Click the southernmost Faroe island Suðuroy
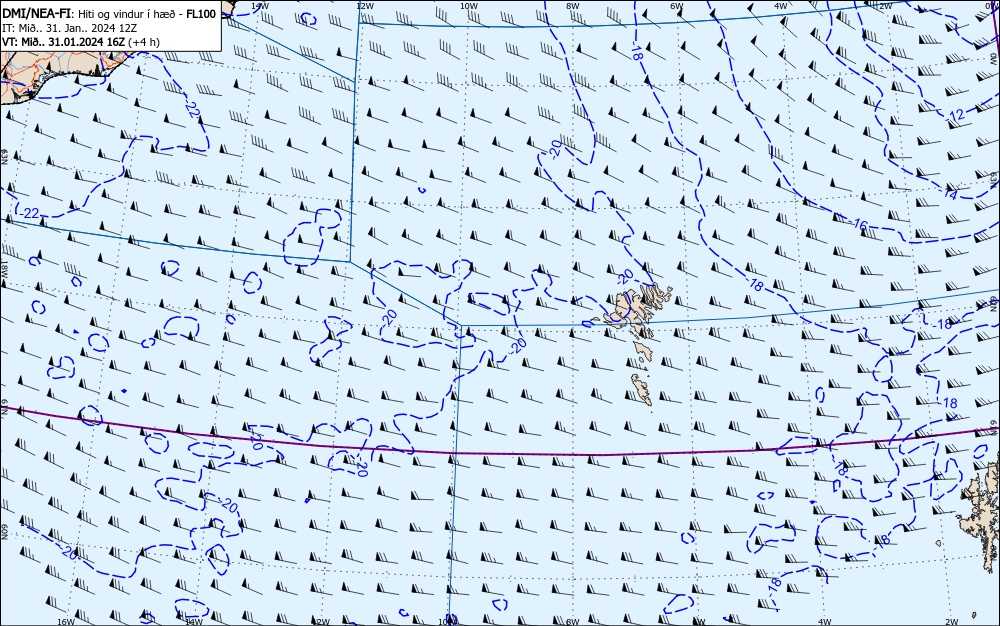Screen dimensions: 1000x626 point(642,389)
